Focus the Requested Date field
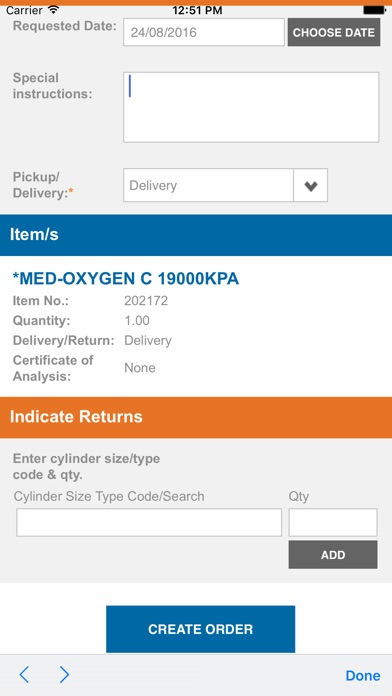 pos(204,32)
